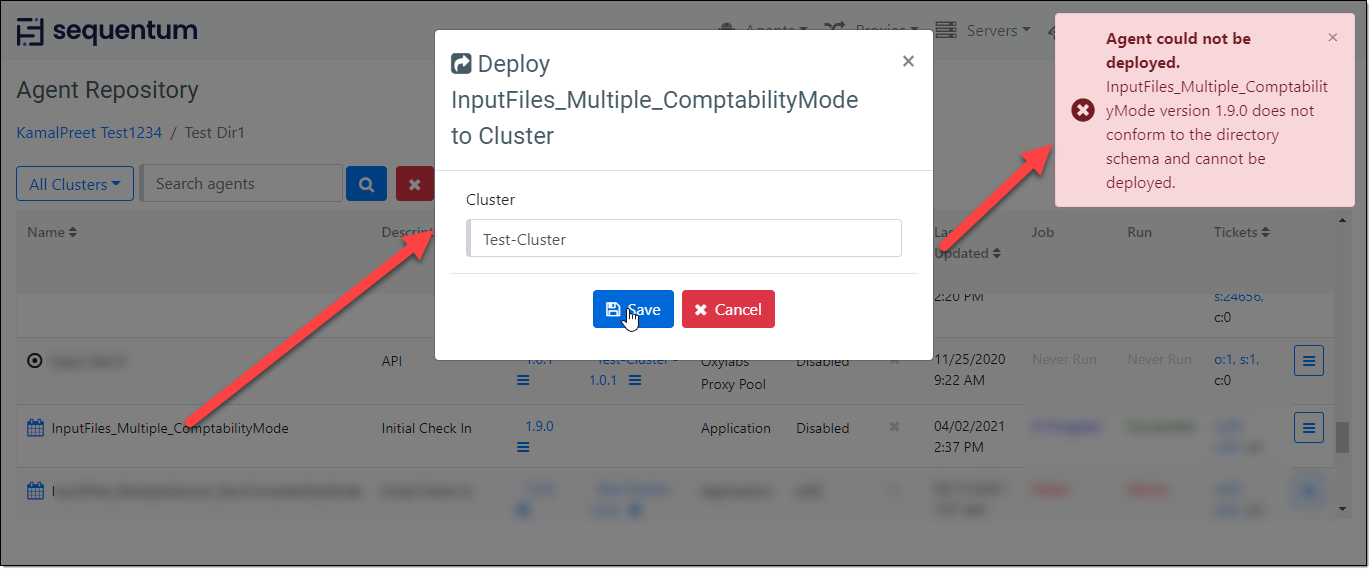Click the red error icon in the notification

(x=1082, y=110)
